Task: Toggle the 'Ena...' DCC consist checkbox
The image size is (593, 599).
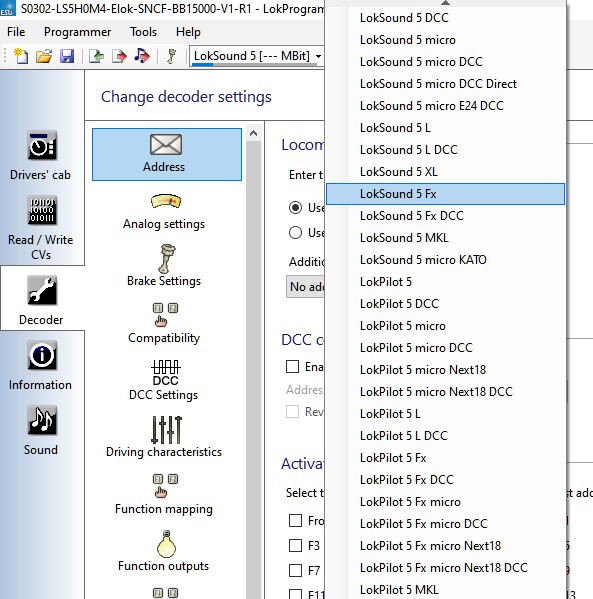Action: pyautogui.click(x=292, y=367)
